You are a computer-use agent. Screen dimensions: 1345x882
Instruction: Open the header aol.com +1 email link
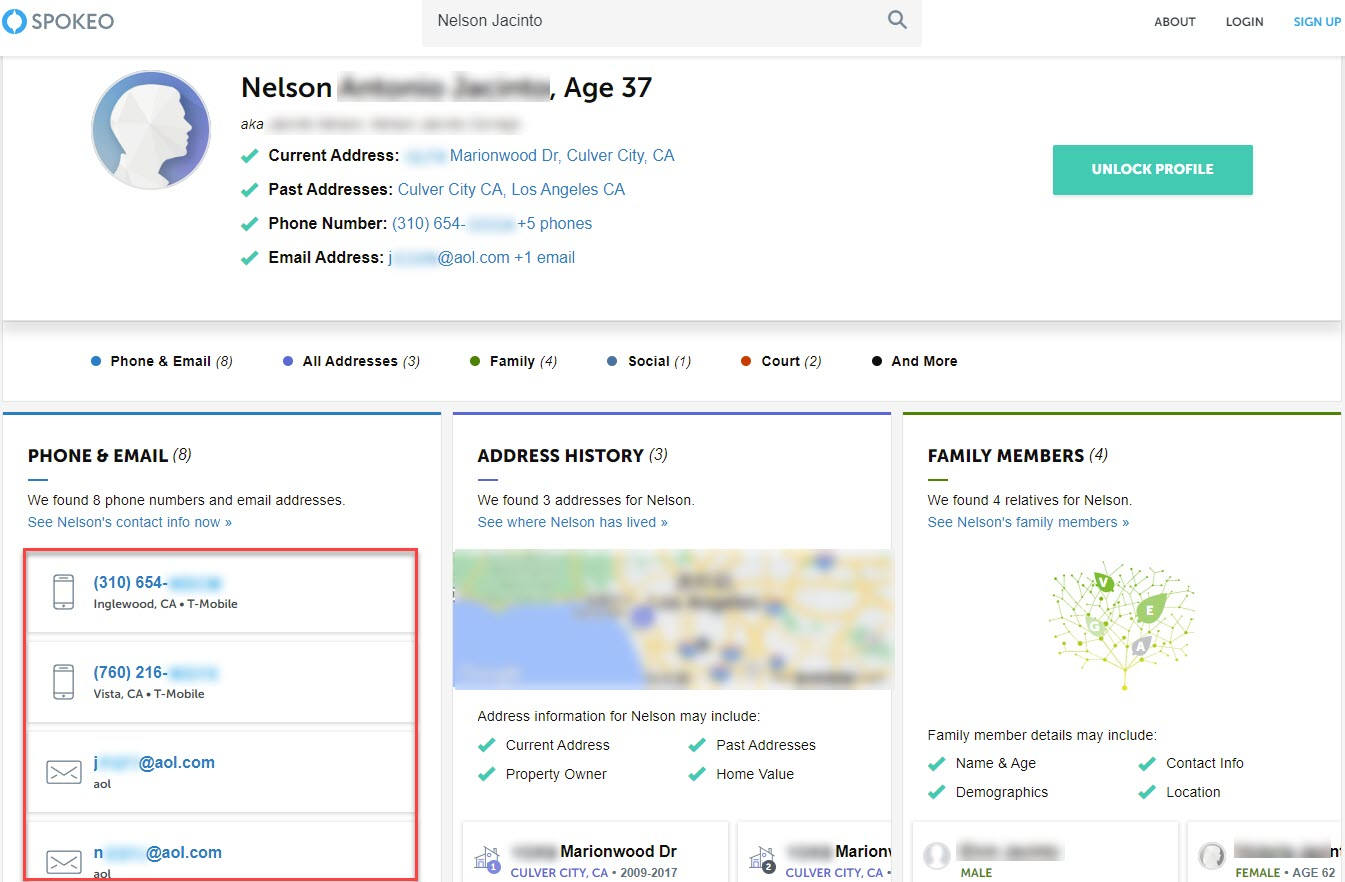482,258
